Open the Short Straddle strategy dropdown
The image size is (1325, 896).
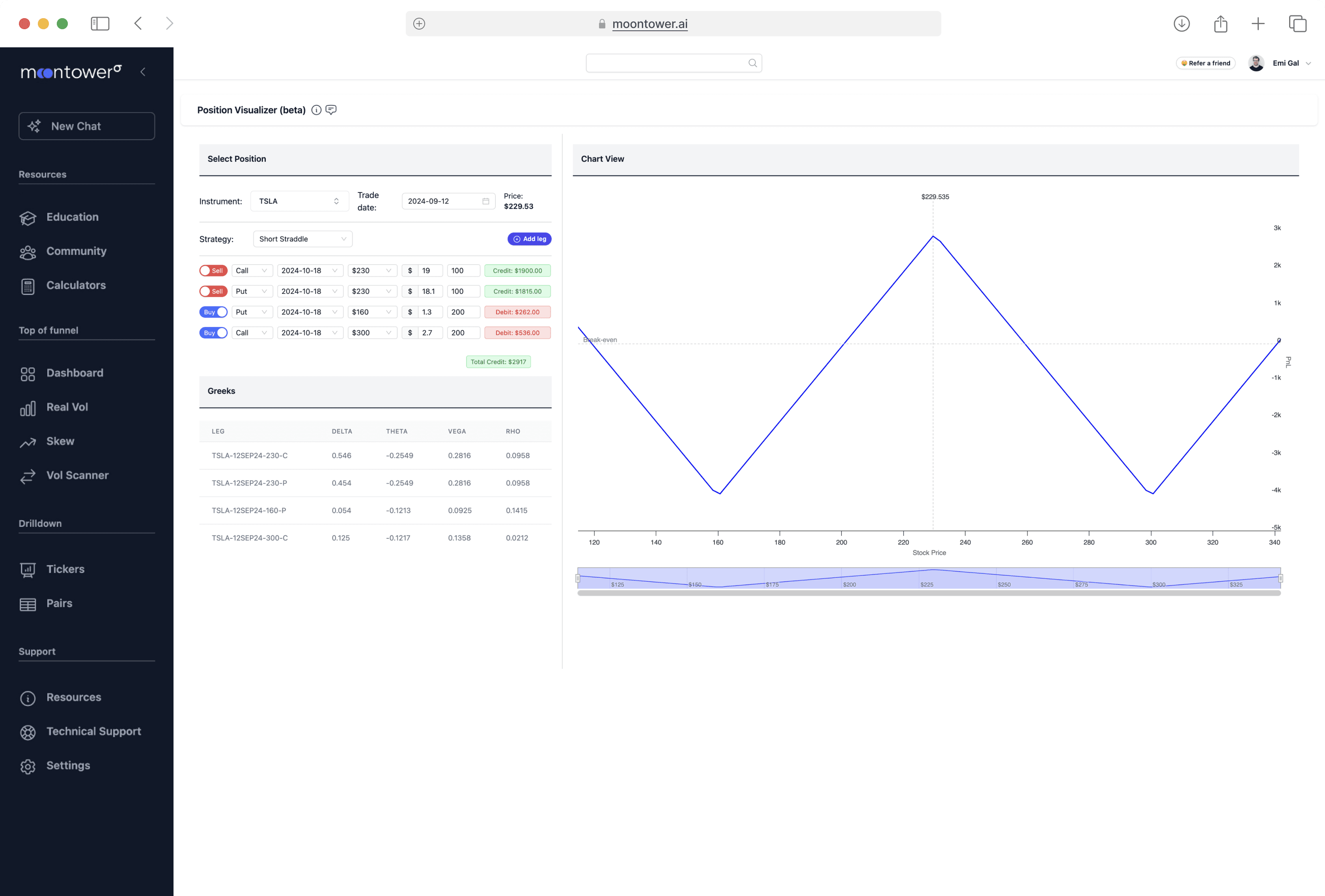[302, 239]
